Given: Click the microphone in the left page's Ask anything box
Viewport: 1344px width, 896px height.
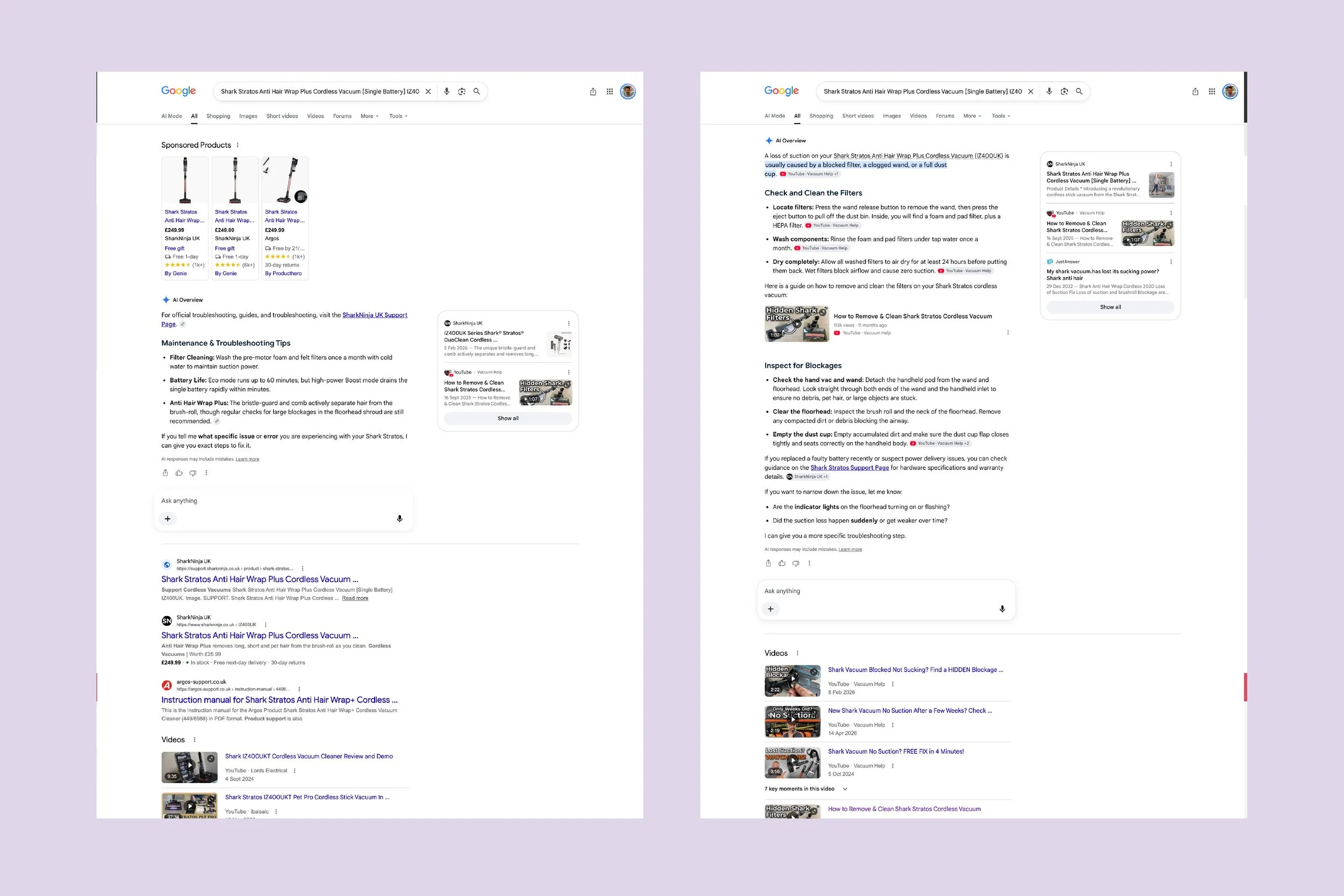Looking at the screenshot, I should click(x=400, y=519).
